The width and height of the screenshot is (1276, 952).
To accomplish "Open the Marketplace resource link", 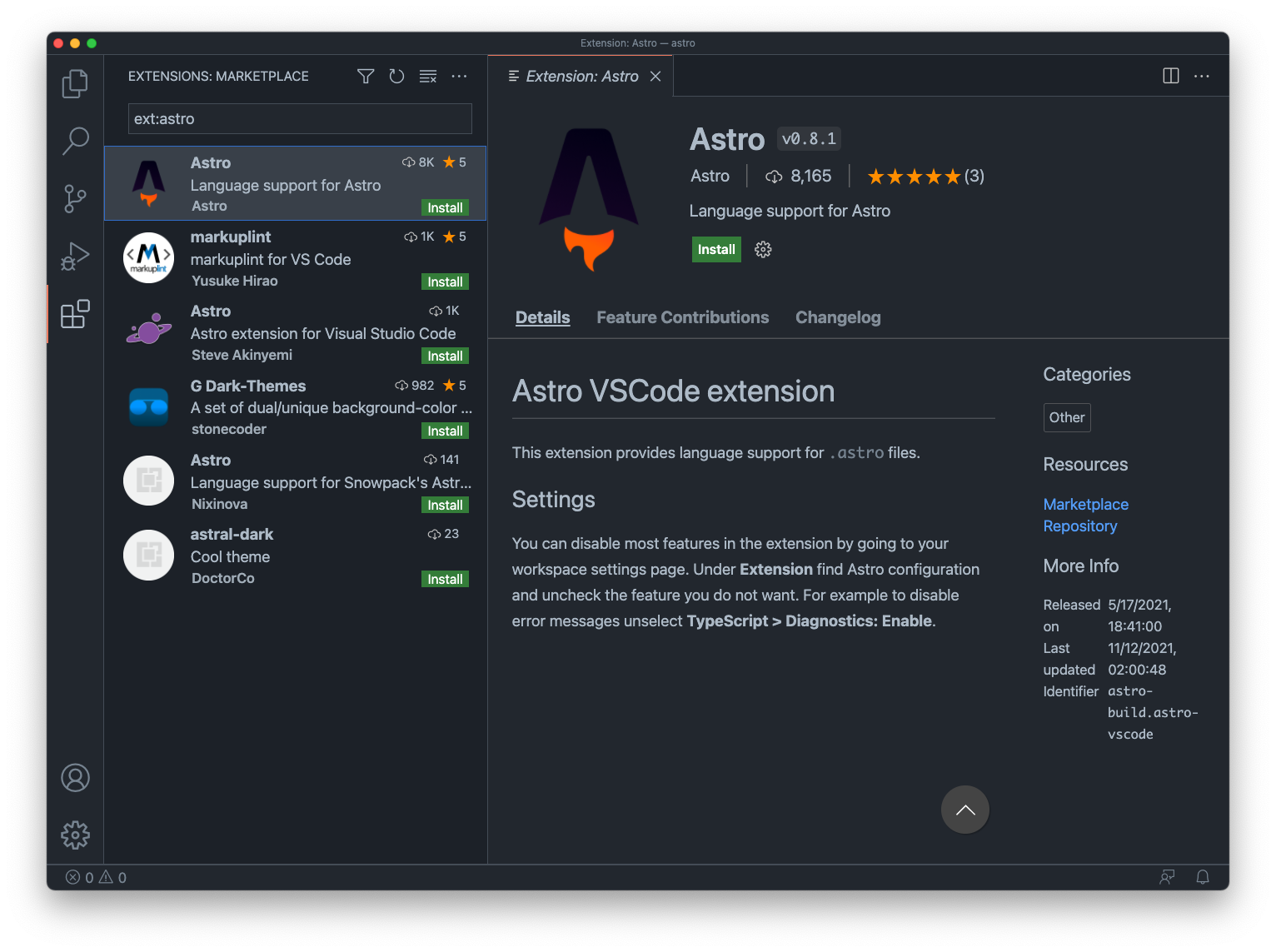I will 1085,504.
